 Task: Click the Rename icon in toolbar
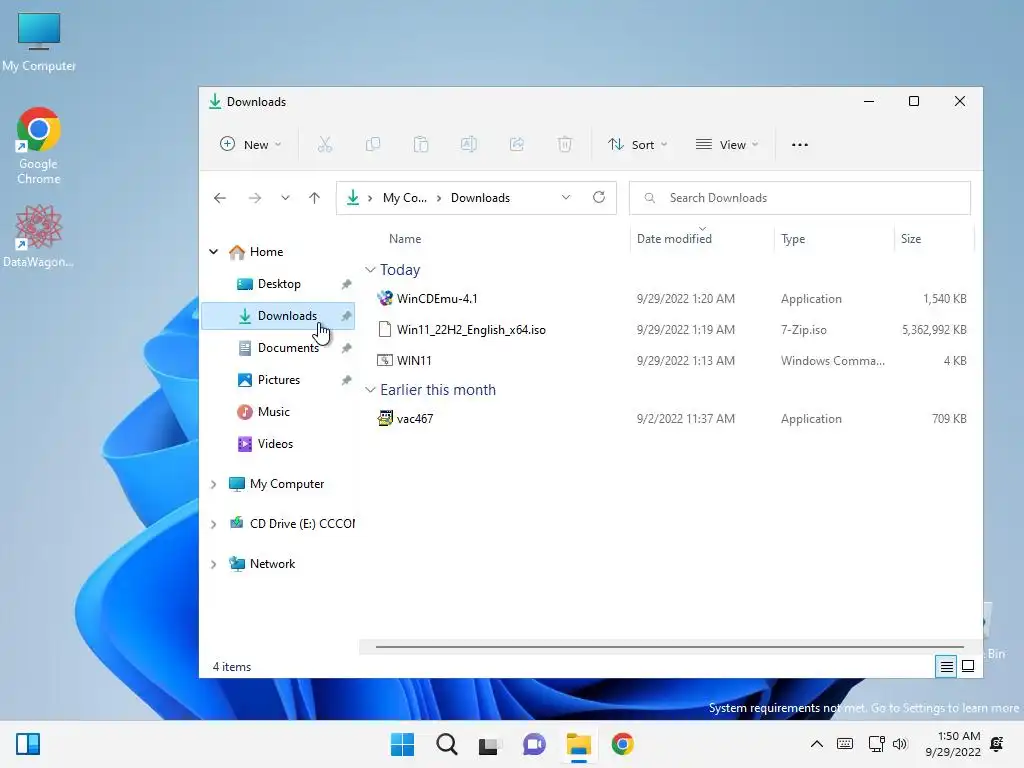(469, 144)
